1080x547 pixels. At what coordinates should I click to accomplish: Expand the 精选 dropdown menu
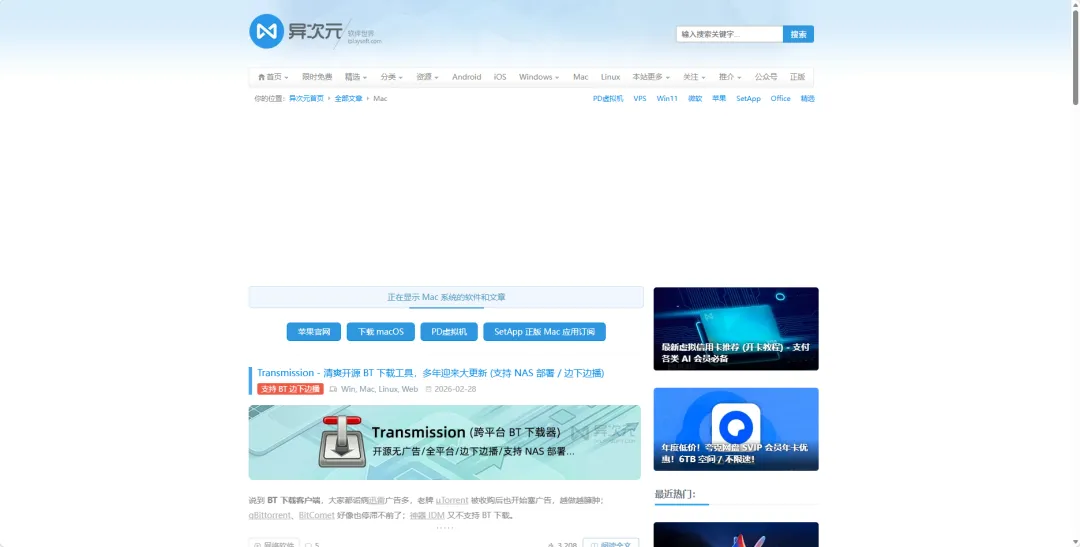pos(355,77)
